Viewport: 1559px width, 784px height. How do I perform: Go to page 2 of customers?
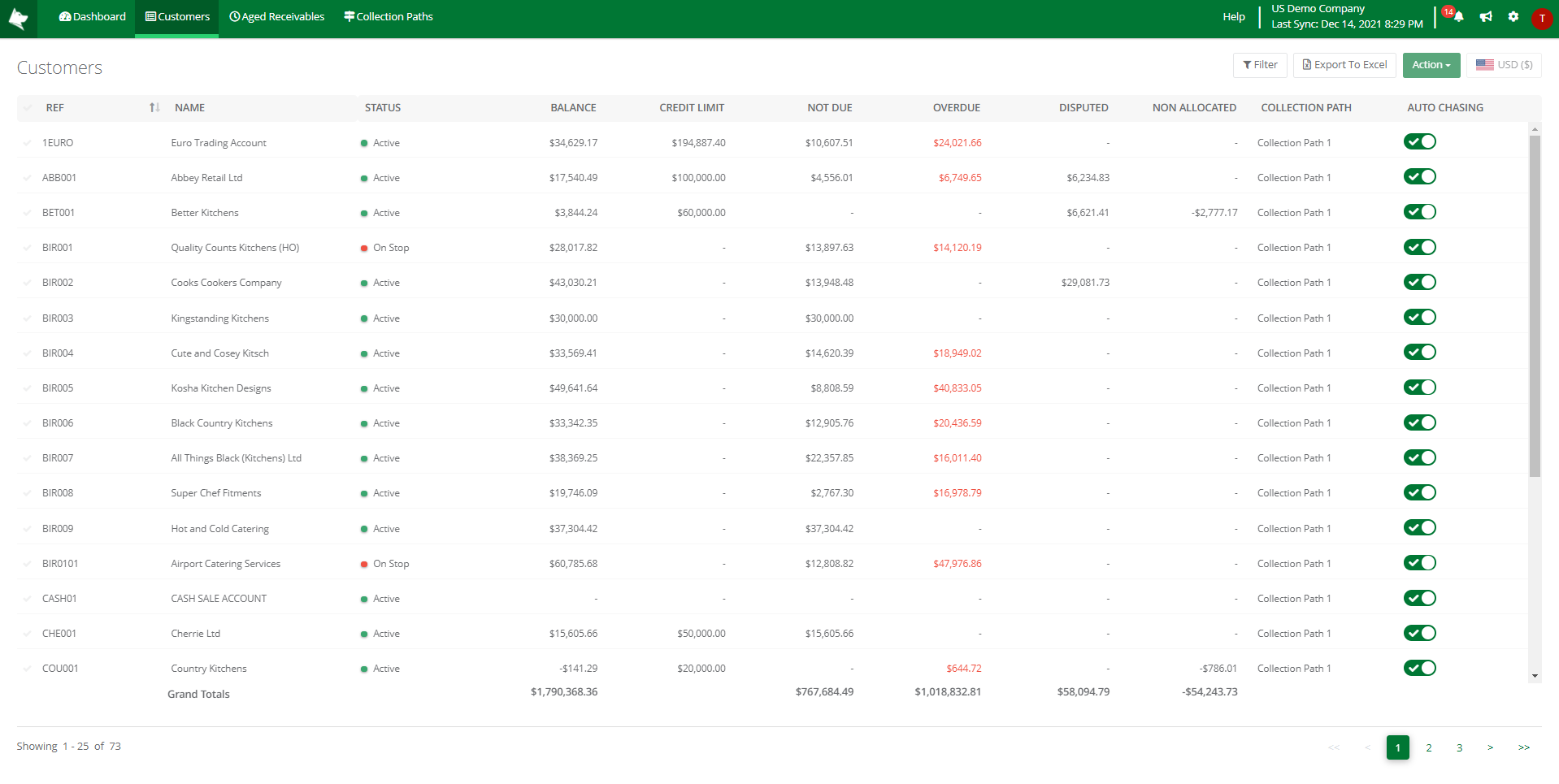[1428, 747]
